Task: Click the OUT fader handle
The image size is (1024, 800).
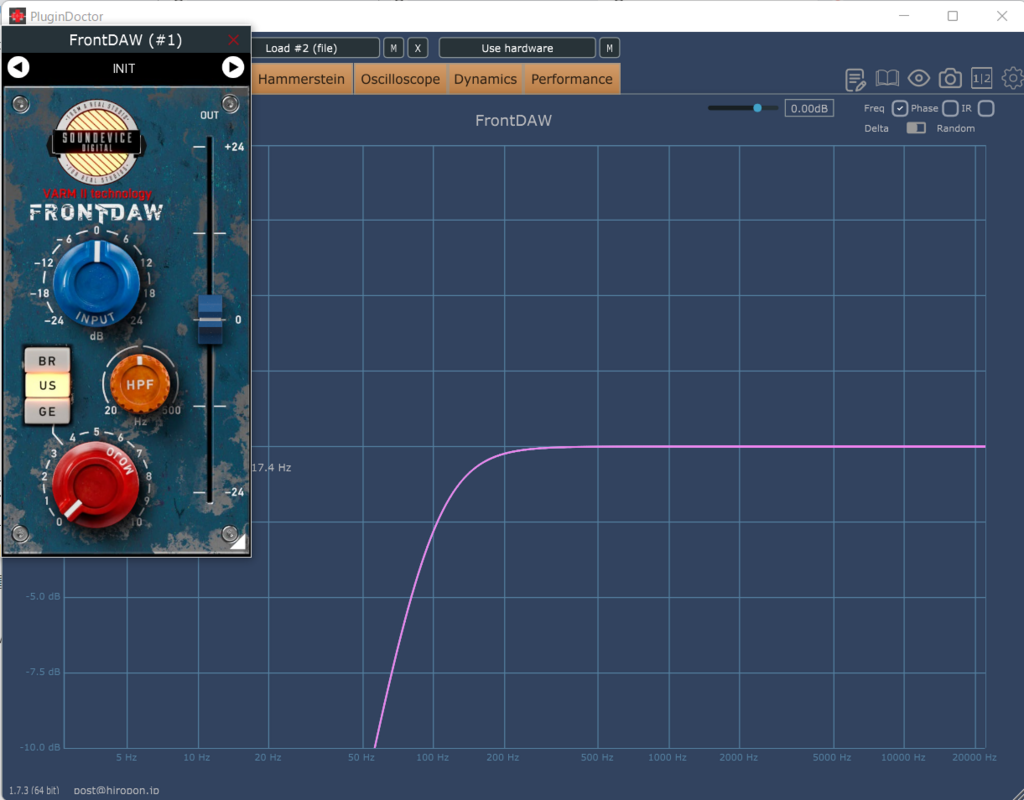Action: (x=210, y=319)
